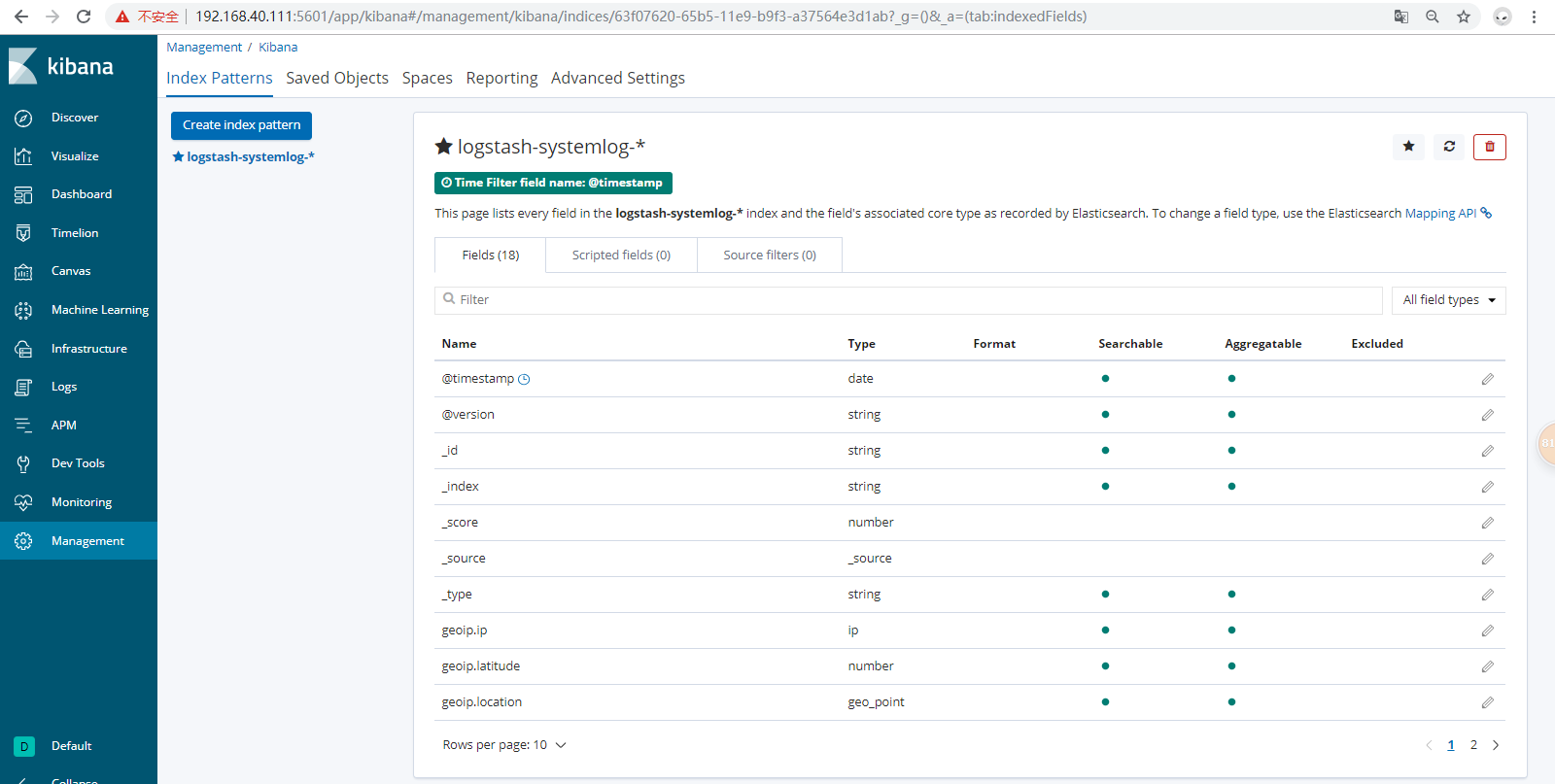
Task: Sort by the Excluded column header
Action: coord(1377,344)
